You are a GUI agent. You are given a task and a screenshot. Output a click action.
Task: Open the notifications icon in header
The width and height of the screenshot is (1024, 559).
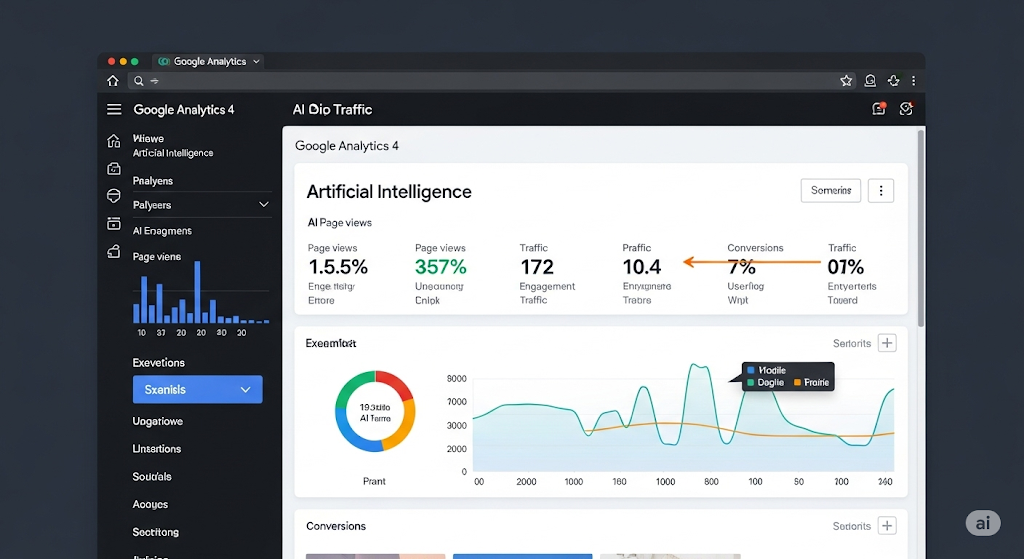tap(879, 108)
